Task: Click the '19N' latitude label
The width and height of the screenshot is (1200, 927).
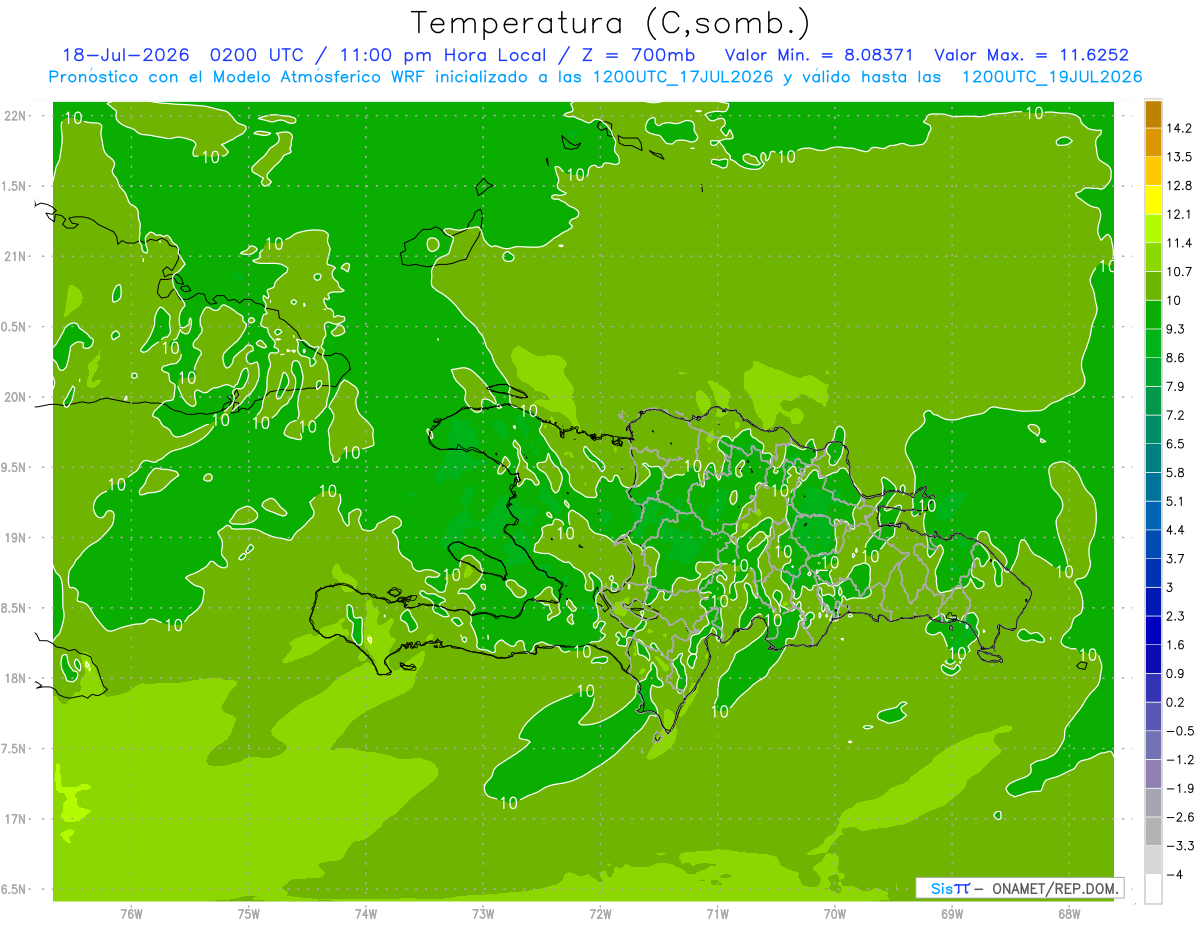Action: coord(17,537)
